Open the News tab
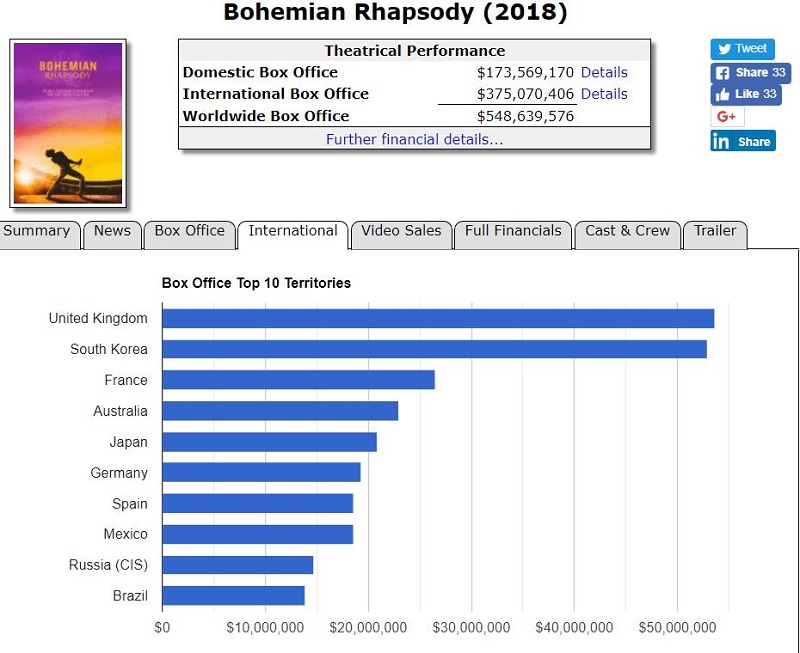Viewport: 800px width, 653px height. point(112,232)
